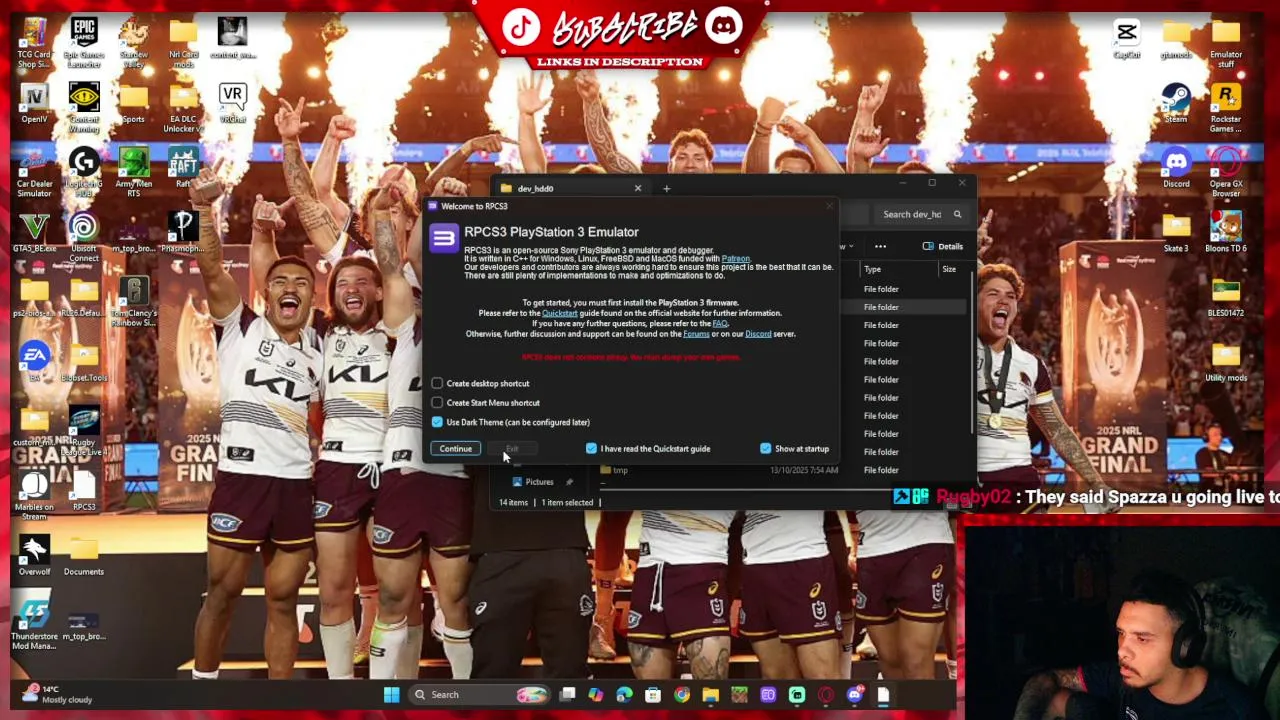Enable Create desktop shortcut checkbox
1280x720 pixels.
pos(437,383)
